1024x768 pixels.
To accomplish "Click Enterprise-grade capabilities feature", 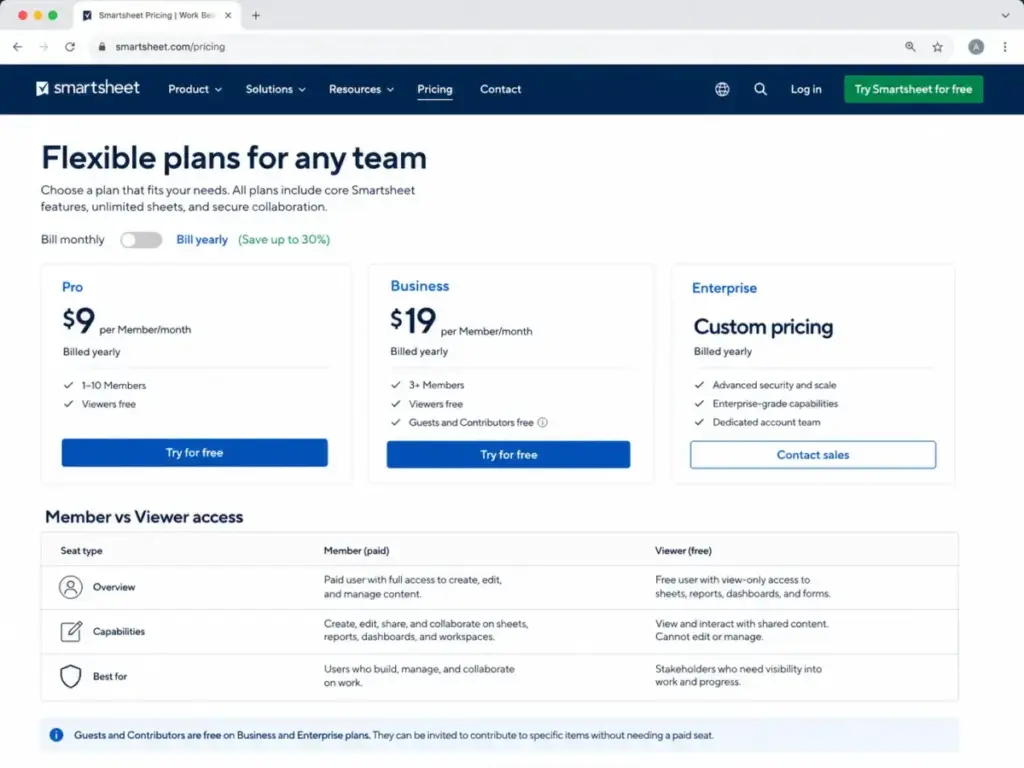I will click(x=775, y=404).
